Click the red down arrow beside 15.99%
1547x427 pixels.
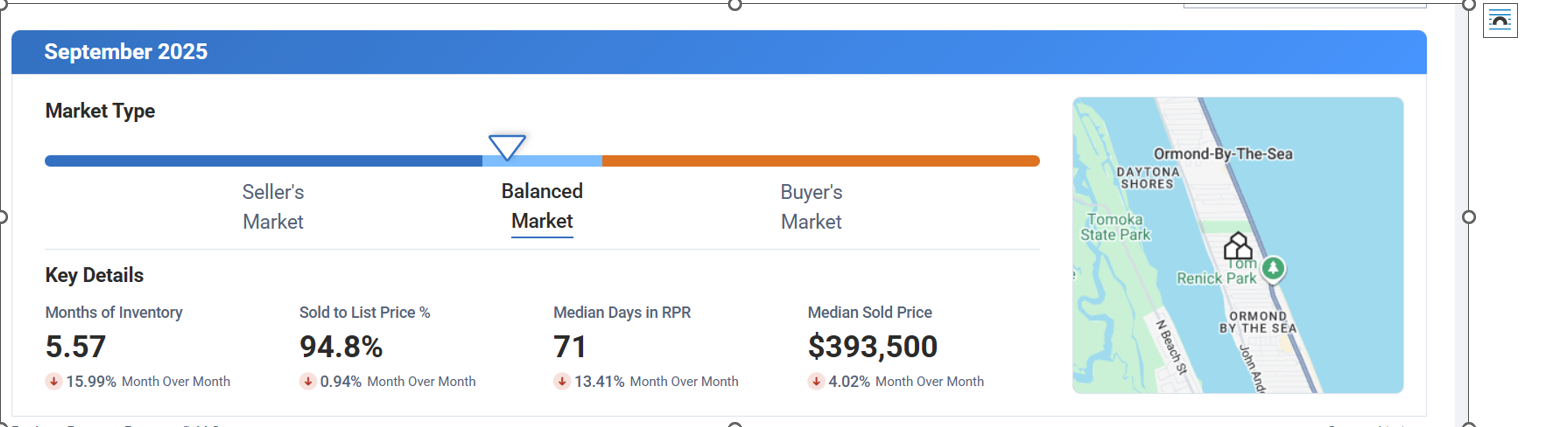pos(53,381)
